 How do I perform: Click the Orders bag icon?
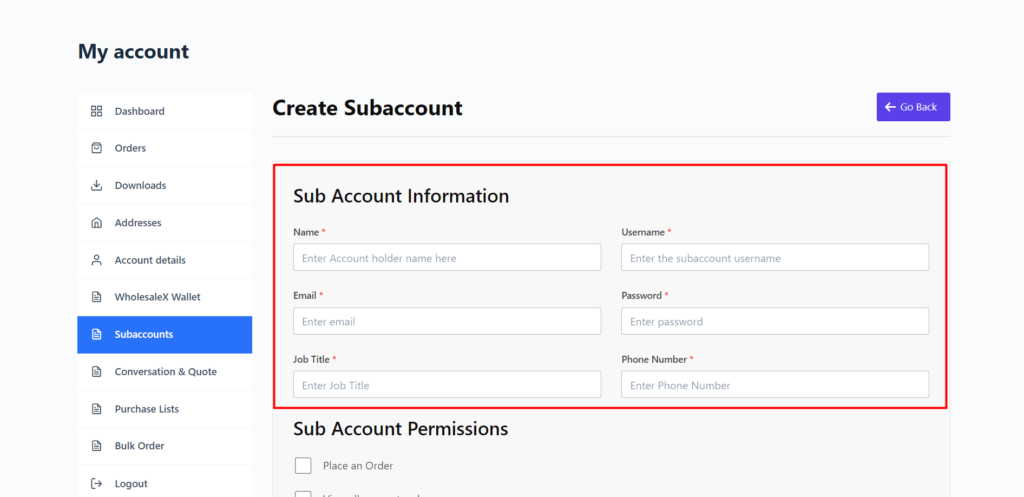(x=97, y=148)
